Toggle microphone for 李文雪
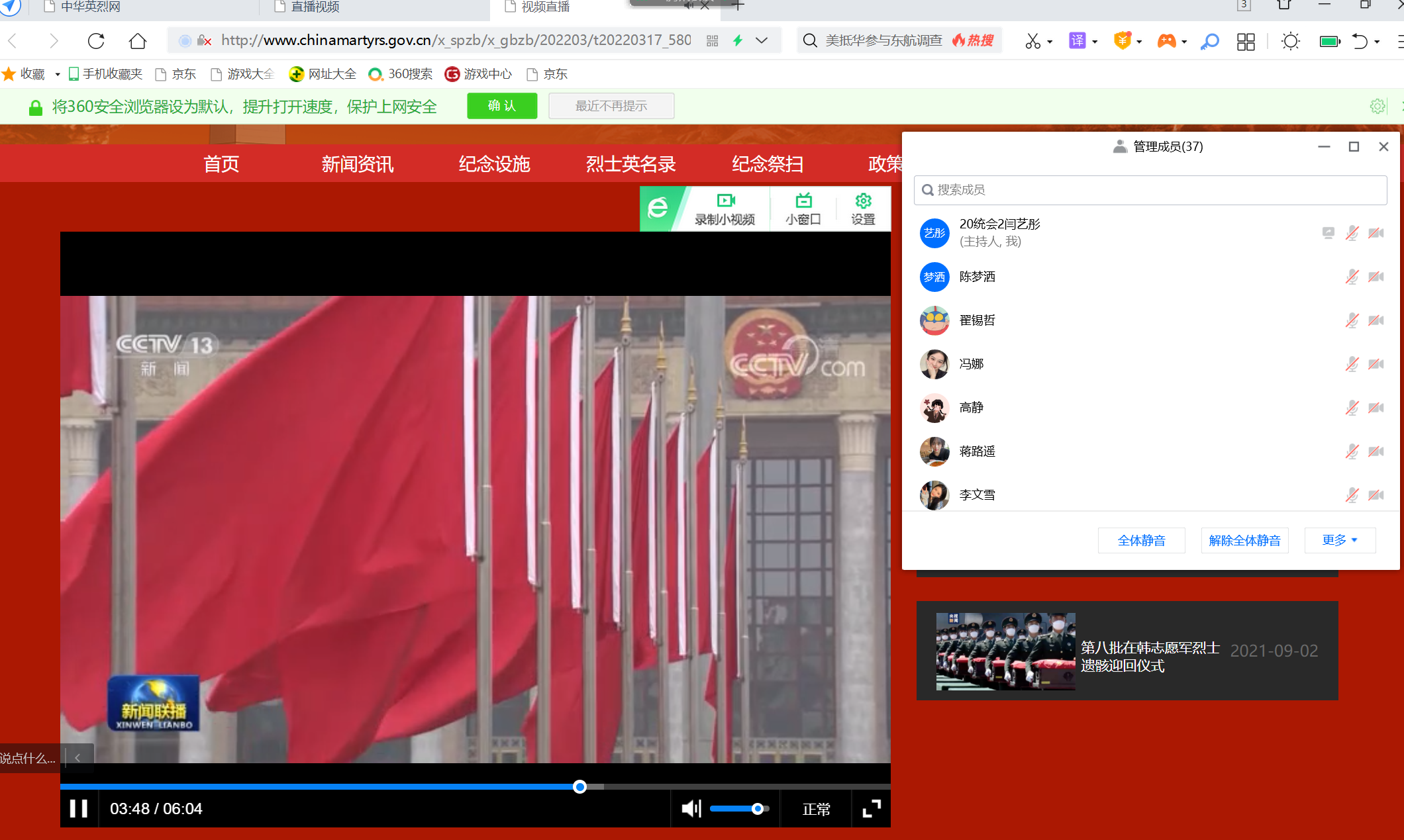Screen dimensions: 1404x840 point(1352,495)
